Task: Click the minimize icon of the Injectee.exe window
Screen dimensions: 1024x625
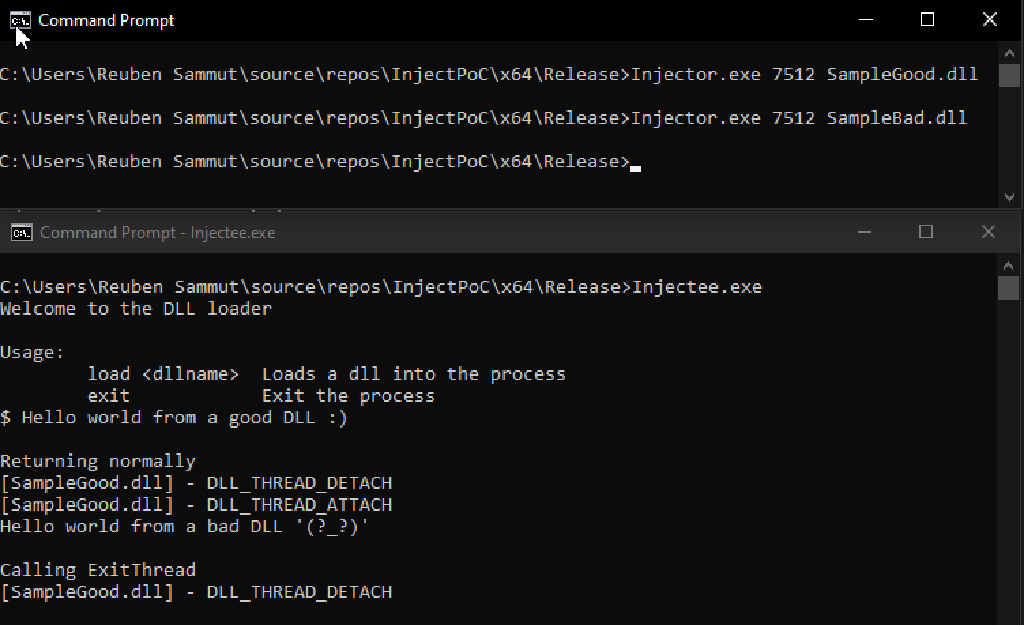Action: tap(863, 231)
